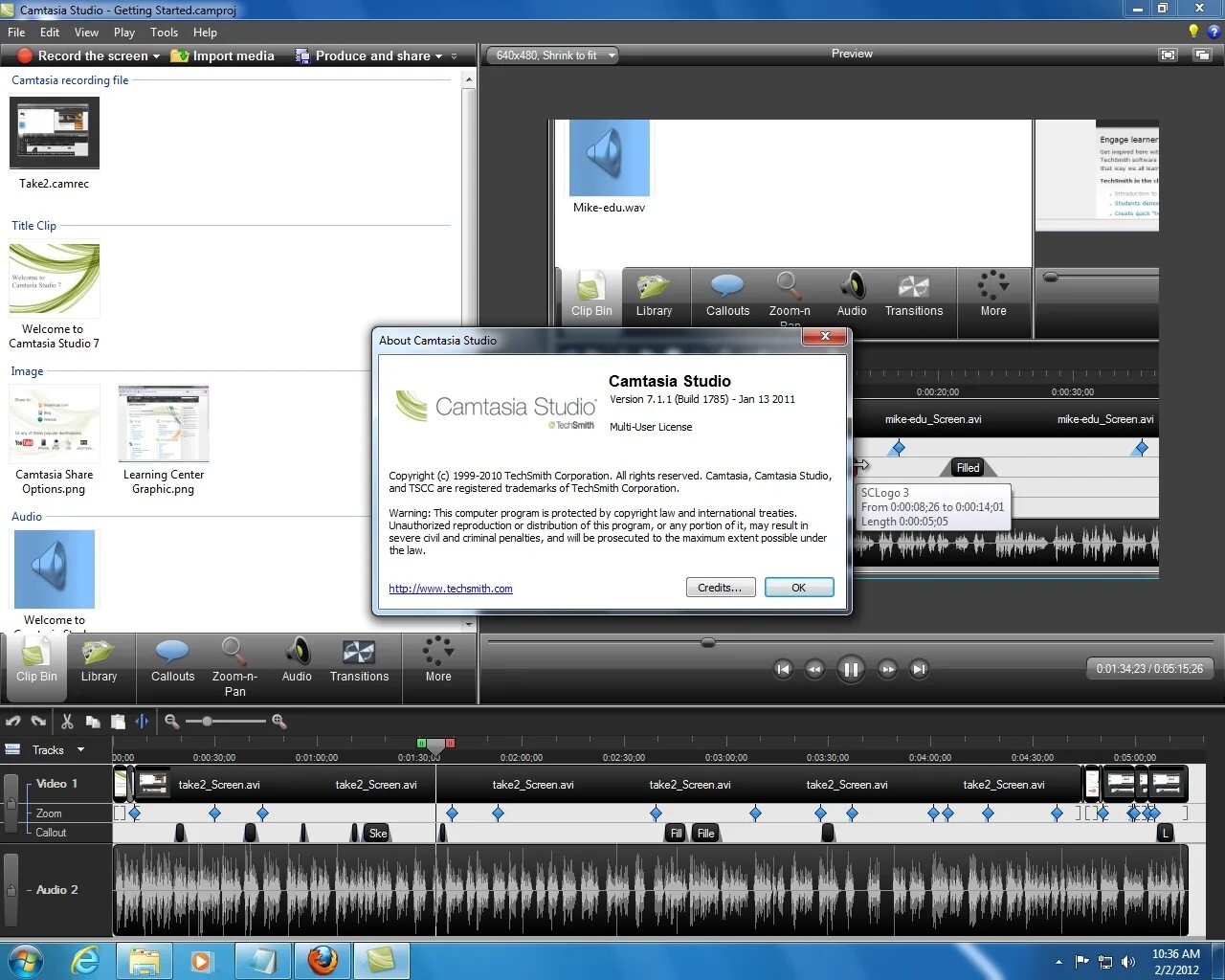Open Windows Explorer folder from taskbar
The height and width of the screenshot is (980, 1225).
point(145,961)
